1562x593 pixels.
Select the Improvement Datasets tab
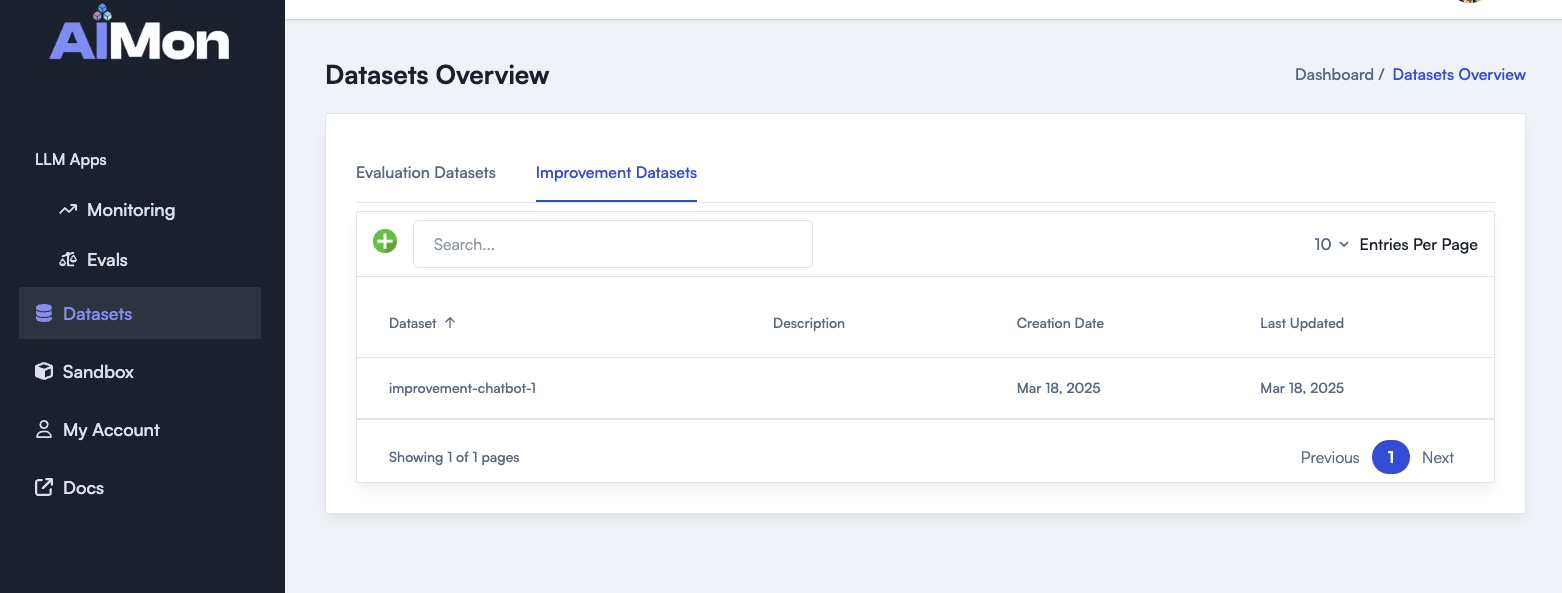[x=616, y=173]
